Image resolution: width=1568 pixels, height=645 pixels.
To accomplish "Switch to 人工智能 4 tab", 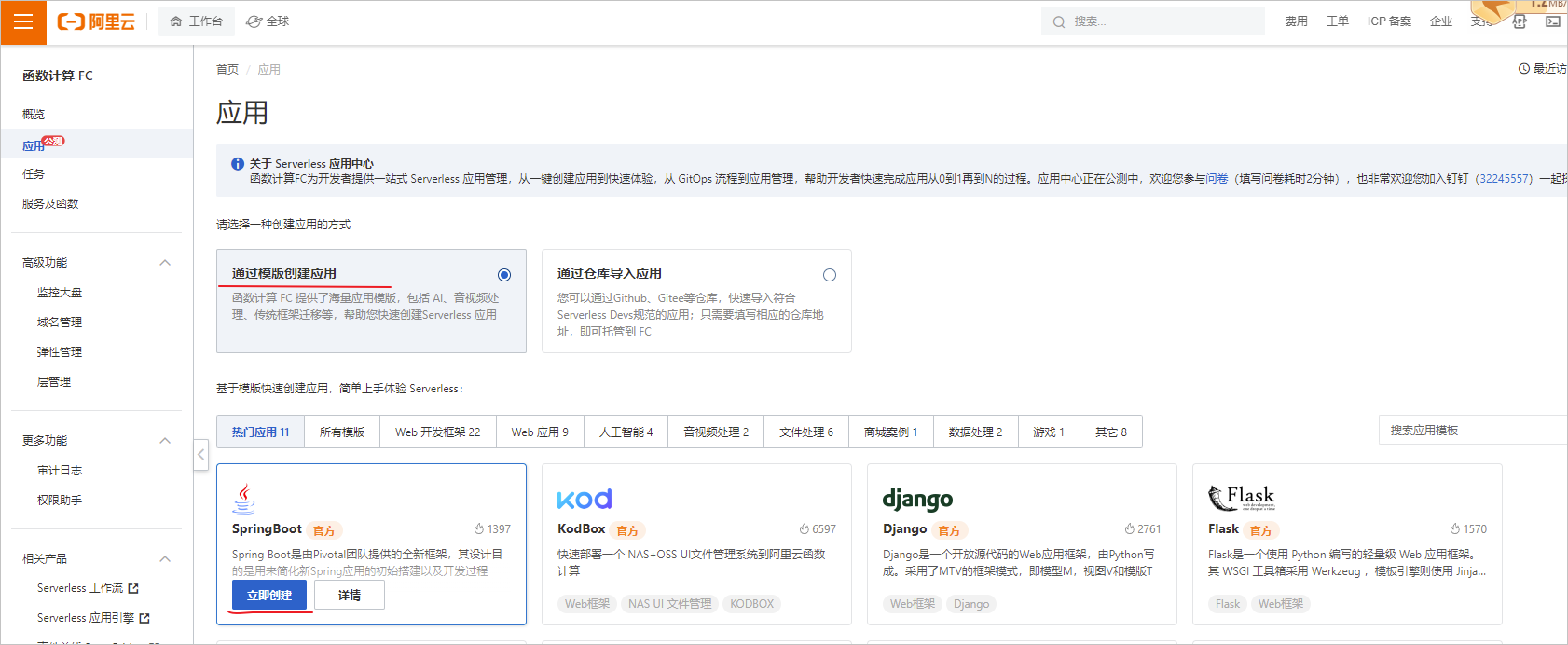I will click(x=626, y=432).
